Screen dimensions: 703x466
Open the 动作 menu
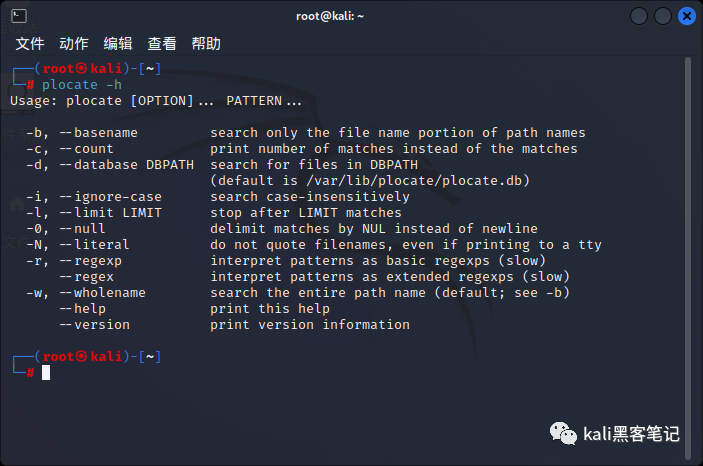pyautogui.click(x=74, y=44)
